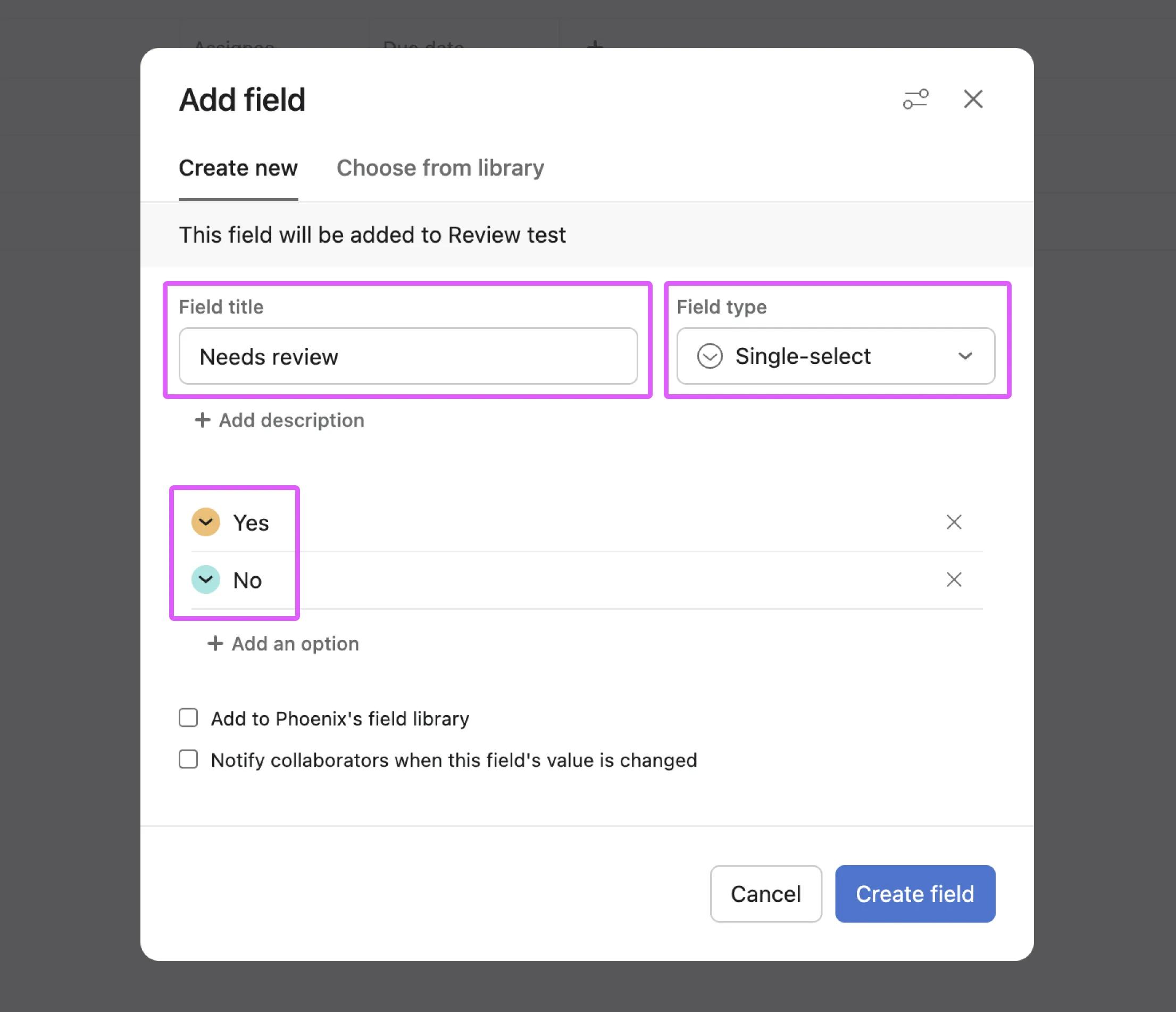This screenshot has height=1012, width=1176.
Task: Click plus icon beside Add an option
Action: pos(215,643)
